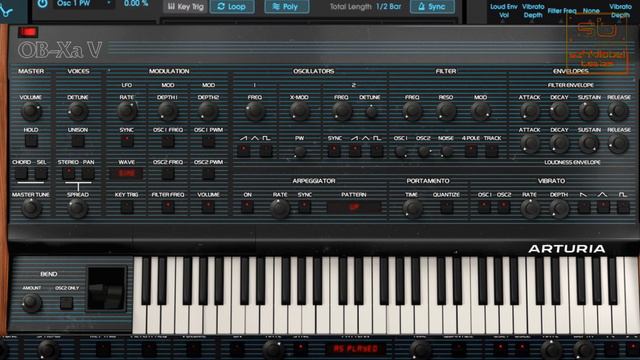The image size is (640, 360).
Task: Toggle the OSC 1 PWM modulation button
Action: 208,141
